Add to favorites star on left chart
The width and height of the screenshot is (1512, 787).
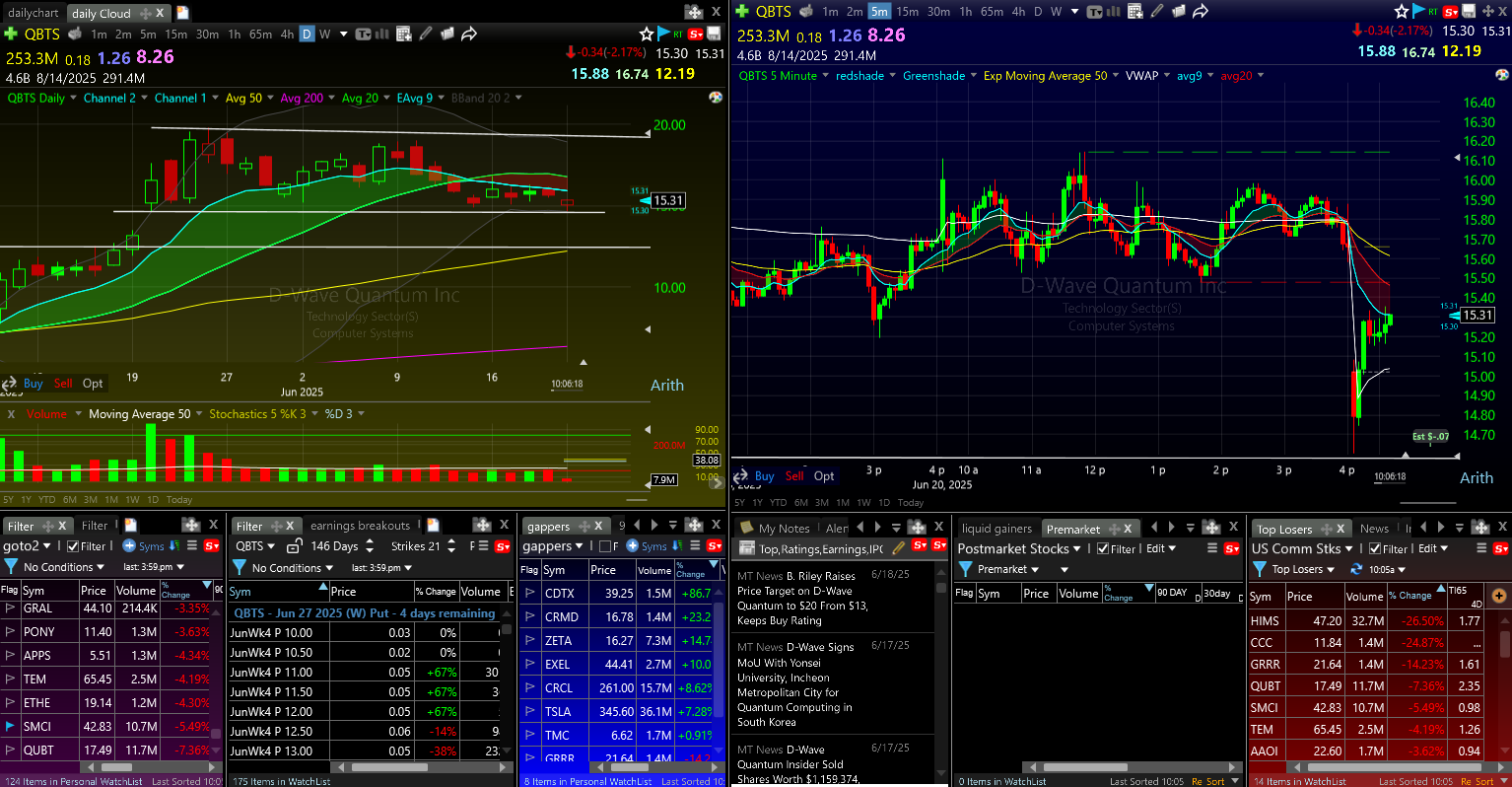[x=647, y=34]
